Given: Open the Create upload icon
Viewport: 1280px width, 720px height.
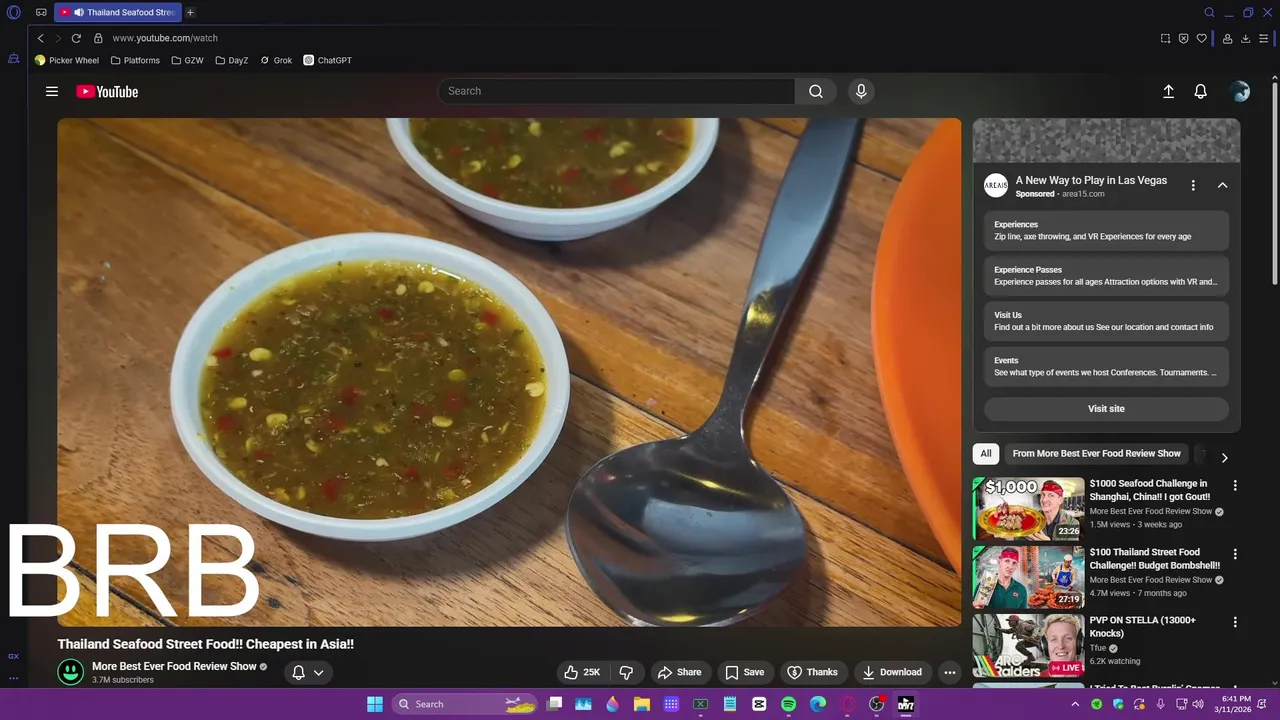Looking at the screenshot, I should 1168,91.
